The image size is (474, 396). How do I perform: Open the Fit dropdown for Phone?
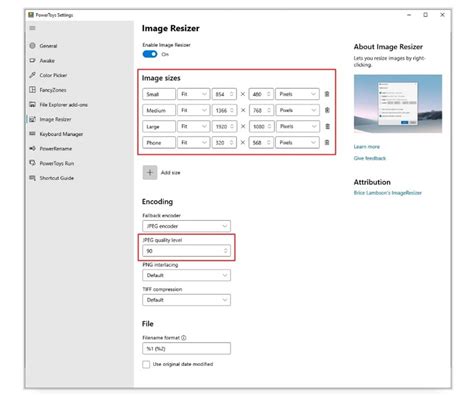(193, 142)
